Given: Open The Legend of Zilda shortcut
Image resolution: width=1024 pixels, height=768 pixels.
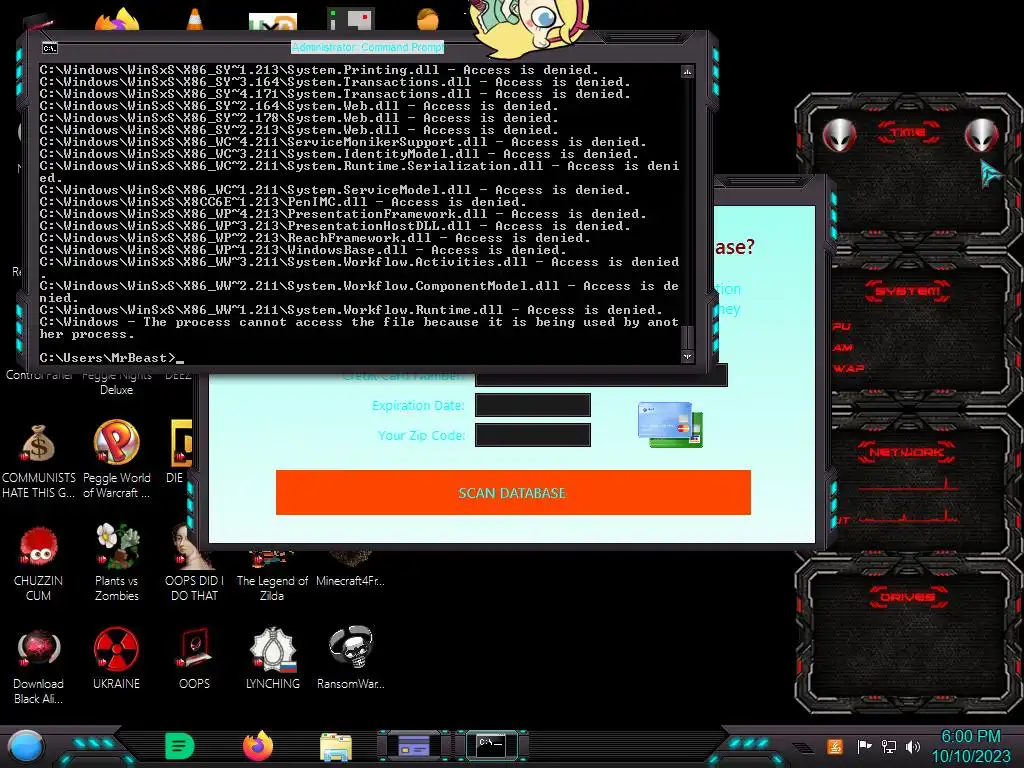Looking at the screenshot, I should tap(272, 577).
